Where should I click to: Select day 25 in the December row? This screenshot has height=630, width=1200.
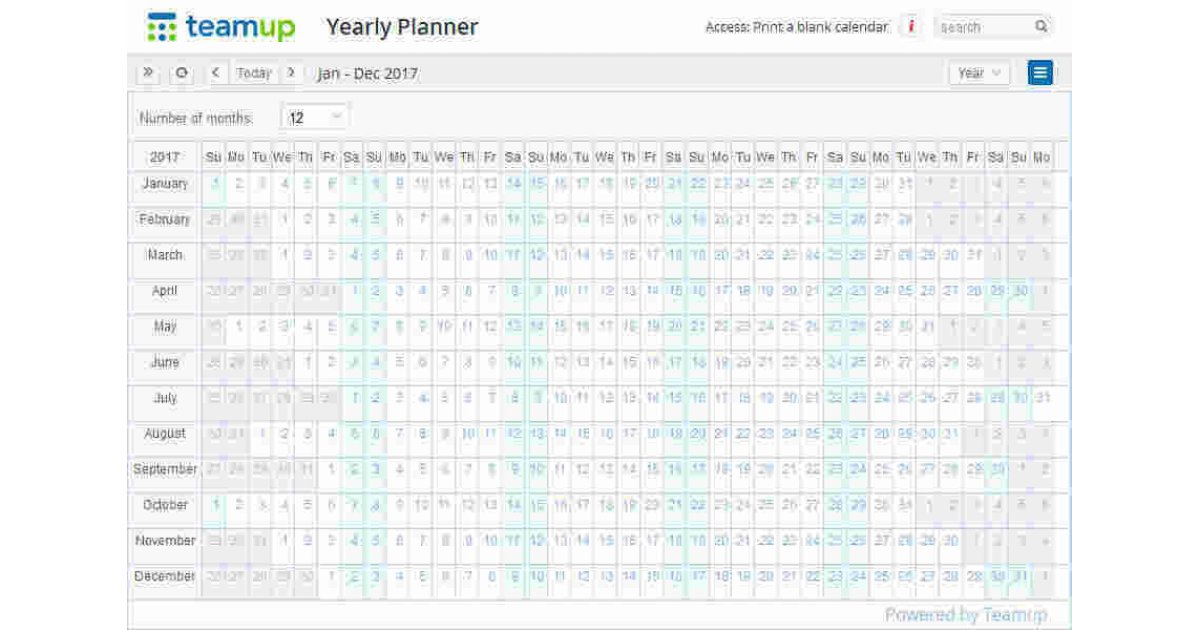click(880, 577)
